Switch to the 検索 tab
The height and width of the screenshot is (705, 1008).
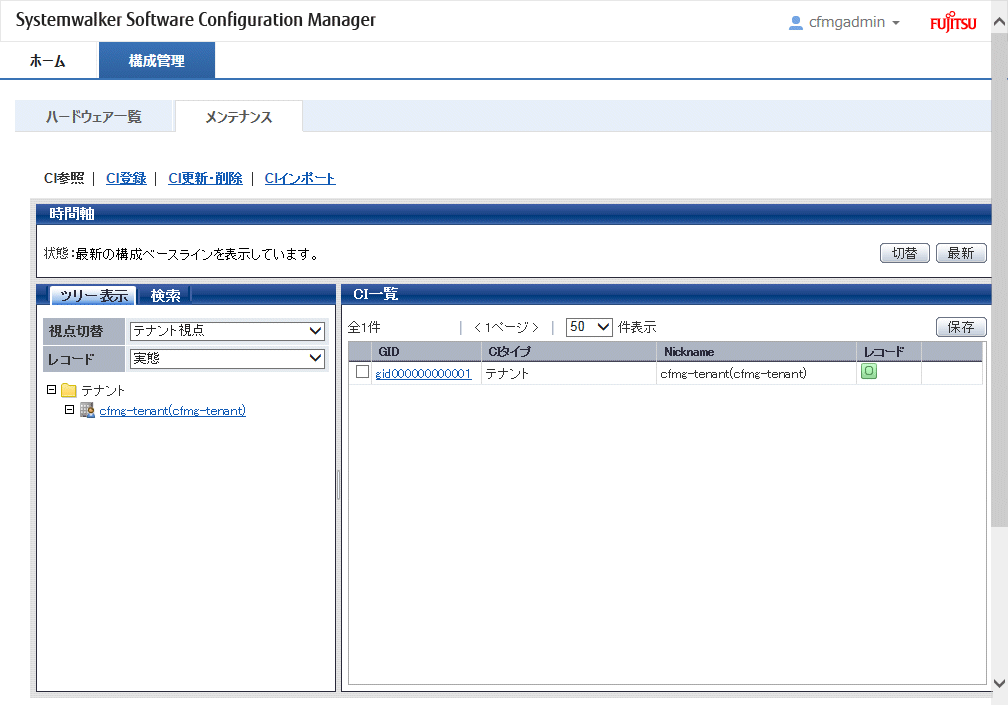pyautogui.click(x=165, y=295)
